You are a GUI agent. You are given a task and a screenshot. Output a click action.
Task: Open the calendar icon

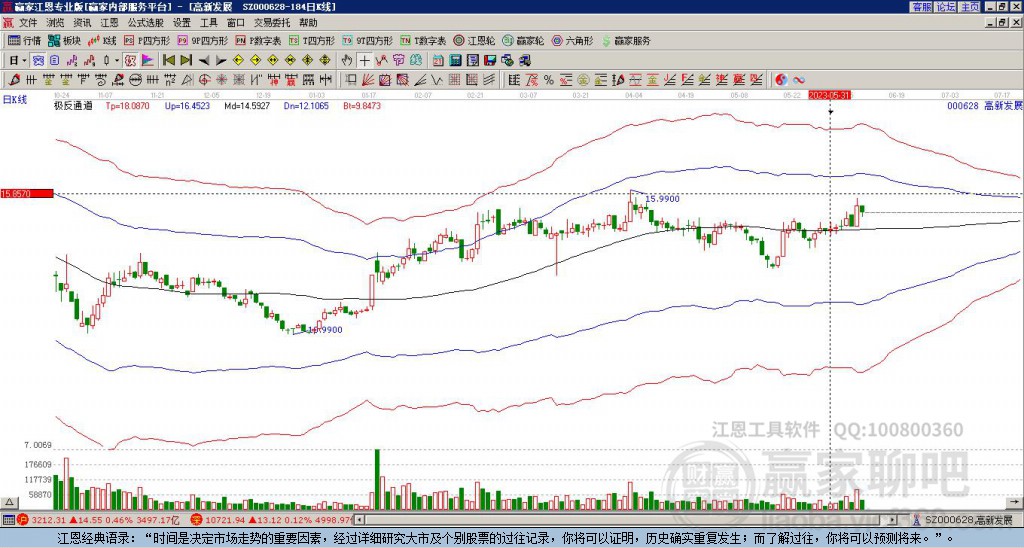(438, 61)
